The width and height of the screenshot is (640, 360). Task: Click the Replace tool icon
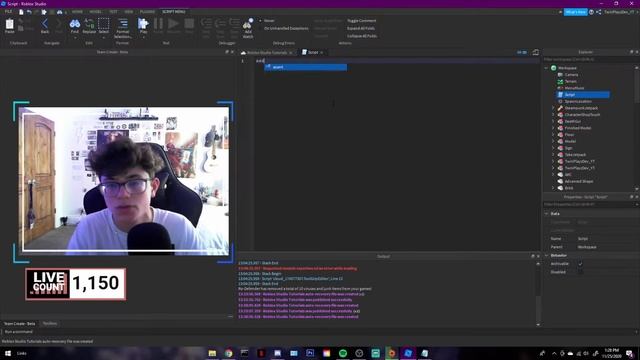(89, 24)
